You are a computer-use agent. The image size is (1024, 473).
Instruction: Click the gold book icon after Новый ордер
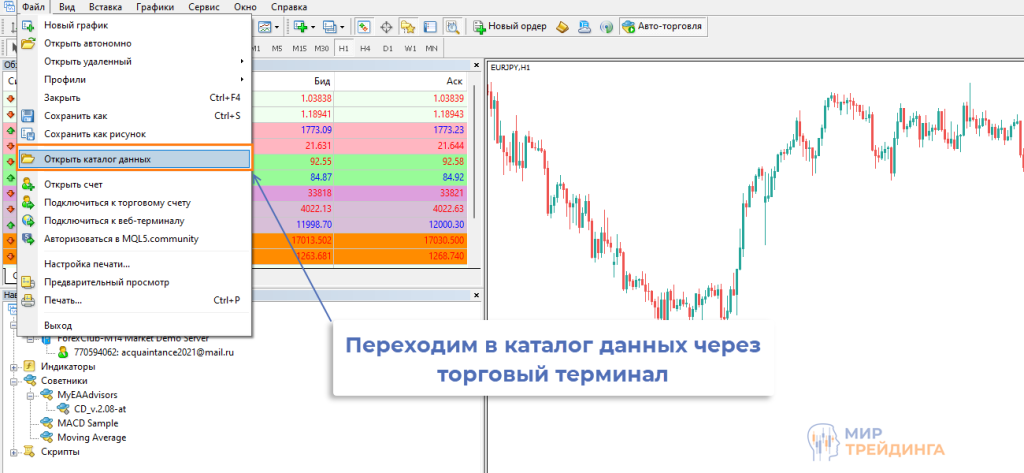[x=563, y=26]
